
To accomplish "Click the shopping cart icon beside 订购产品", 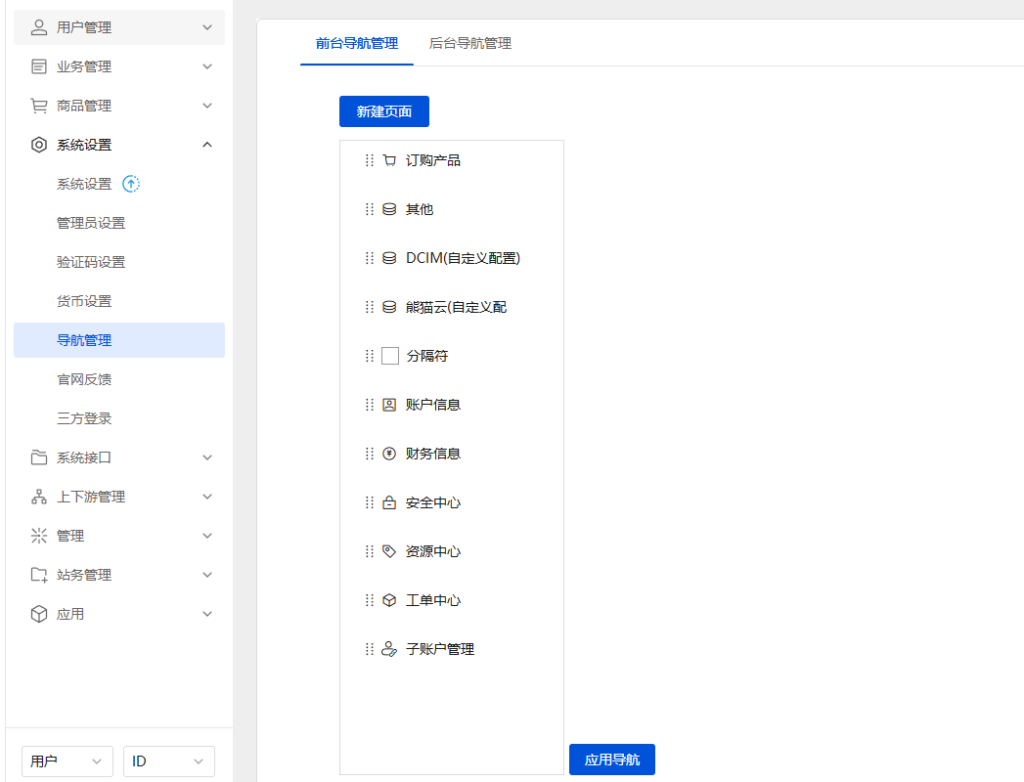I will tap(389, 160).
